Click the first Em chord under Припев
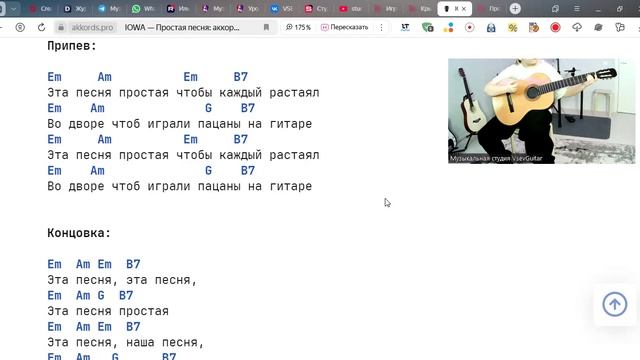This screenshot has height=360, width=640. 54,77
